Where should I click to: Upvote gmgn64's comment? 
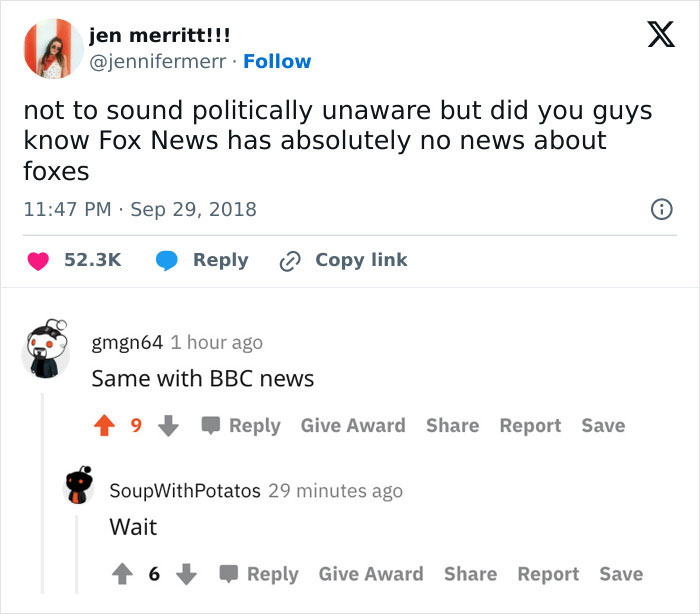(104, 426)
